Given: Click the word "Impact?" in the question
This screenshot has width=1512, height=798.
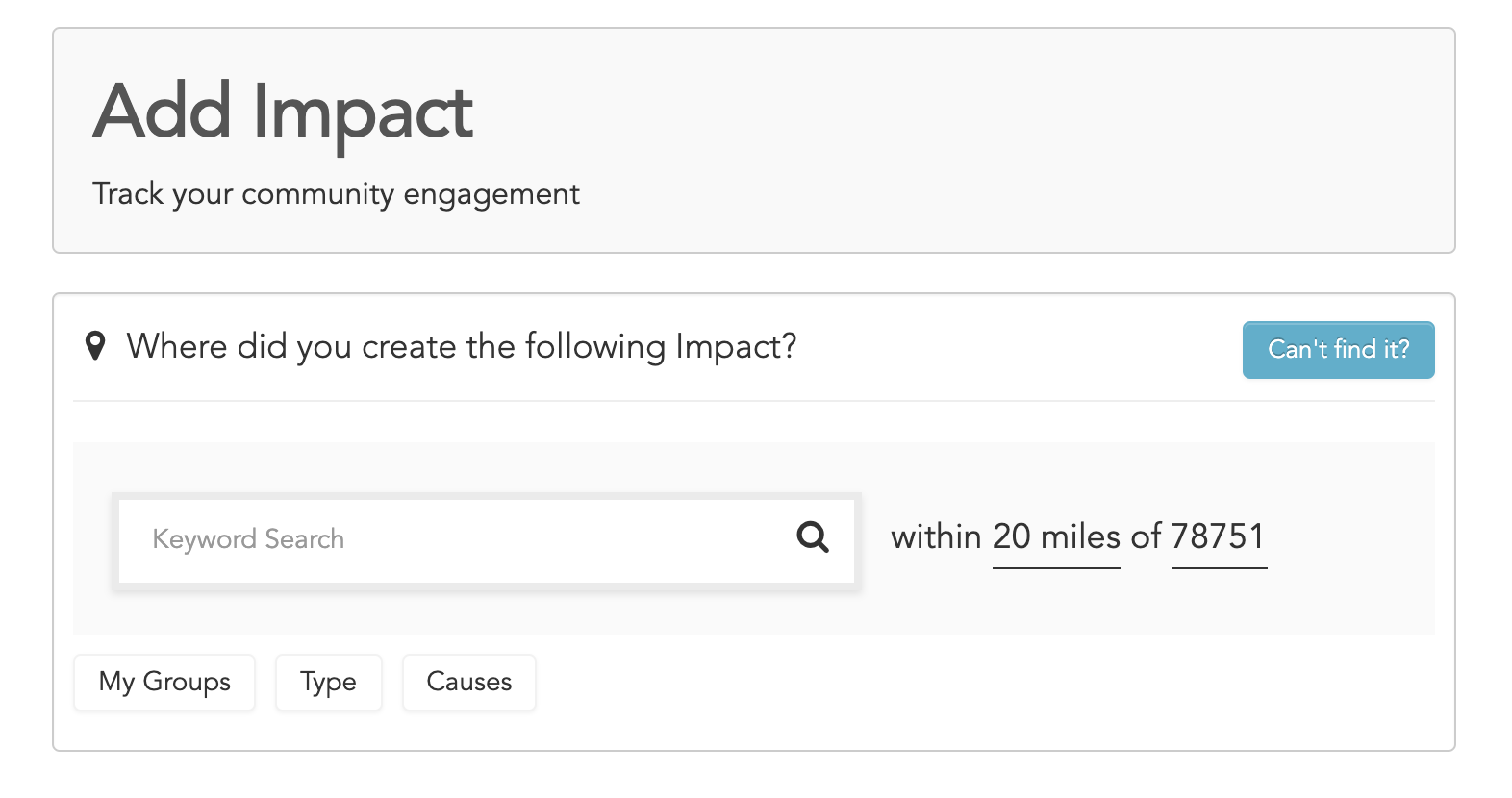Looking at the screenshot, I should pos(736,346).
